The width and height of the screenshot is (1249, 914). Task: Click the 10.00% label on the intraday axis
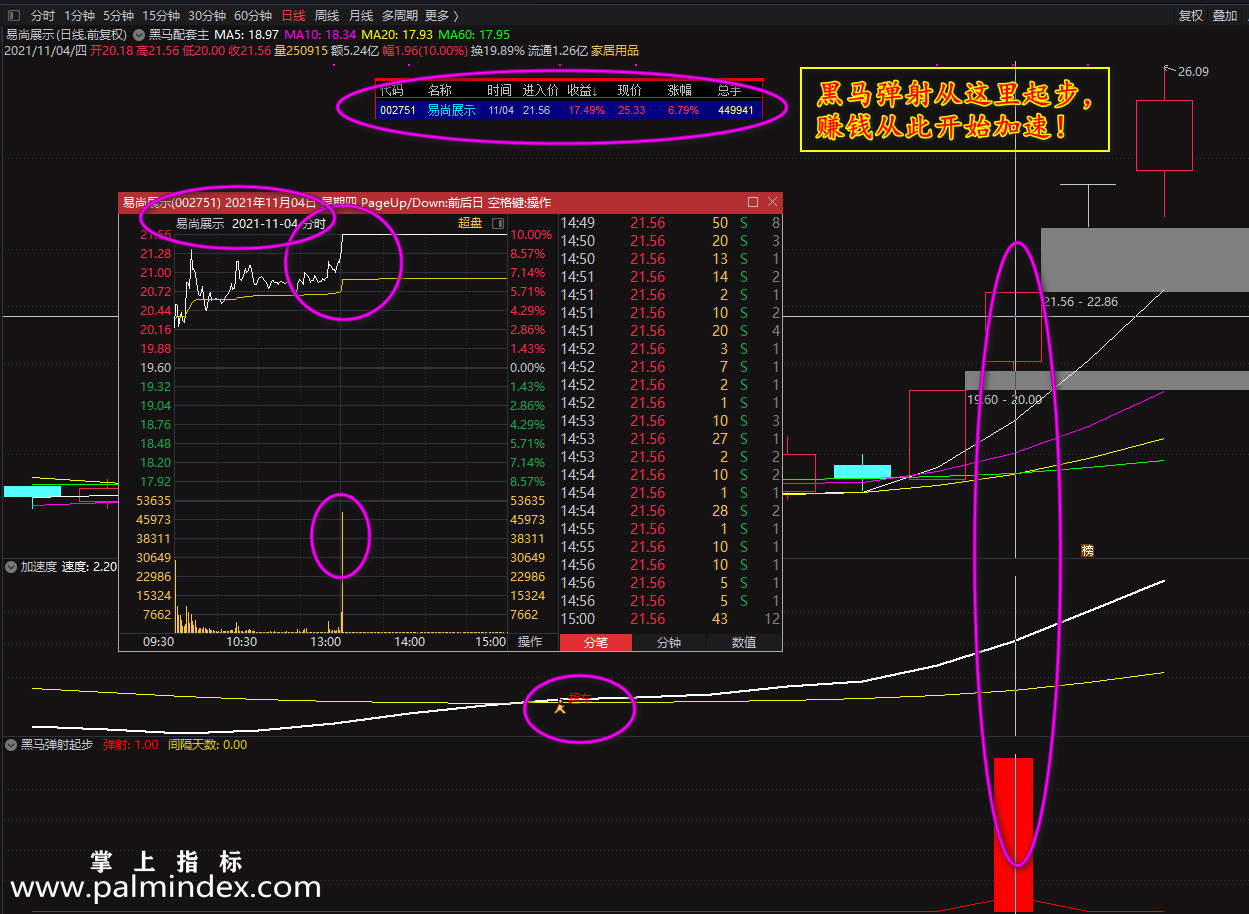click(x=531, y=235)
